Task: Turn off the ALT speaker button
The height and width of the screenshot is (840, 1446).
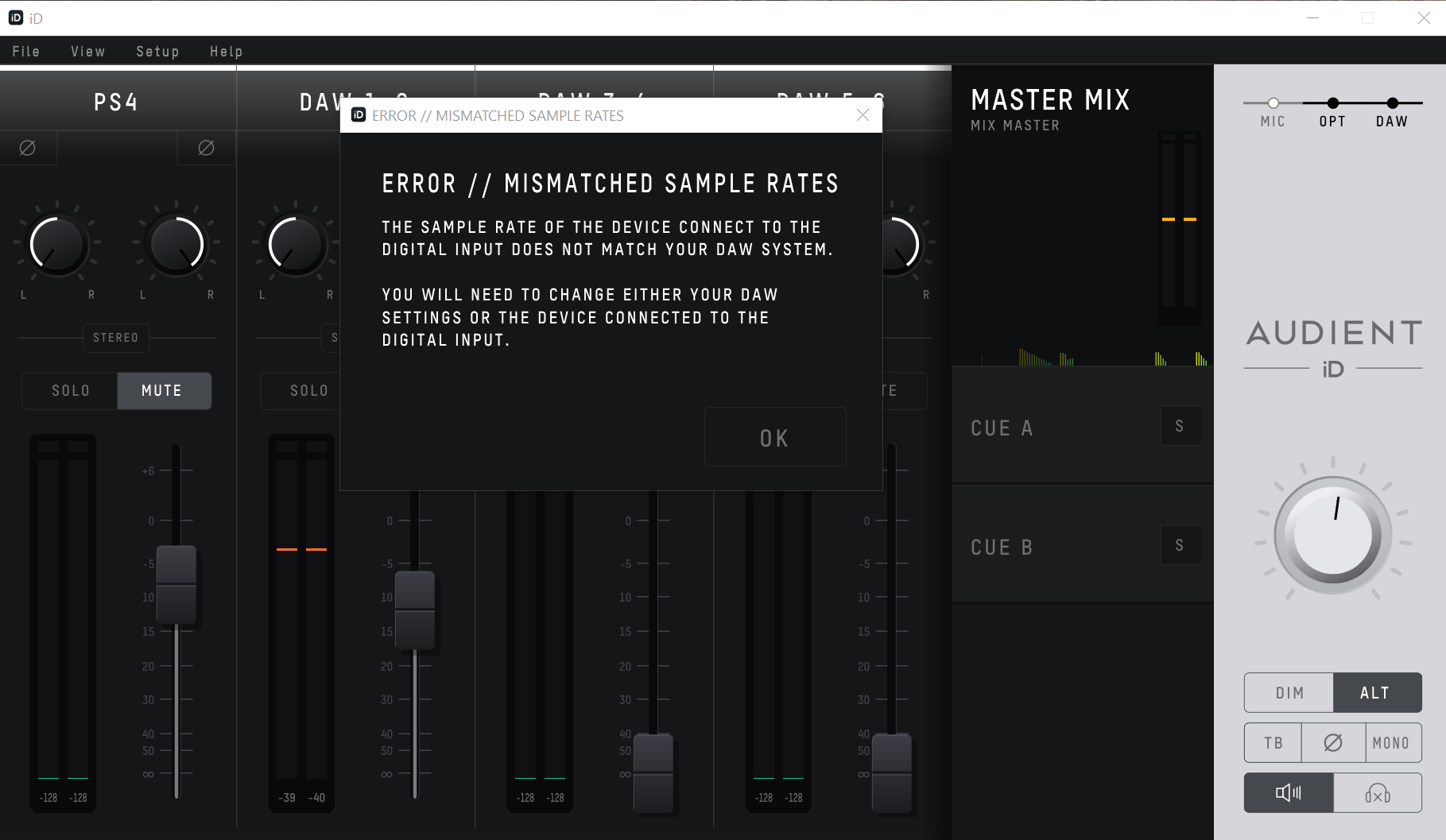Action: pos(1377,693)
